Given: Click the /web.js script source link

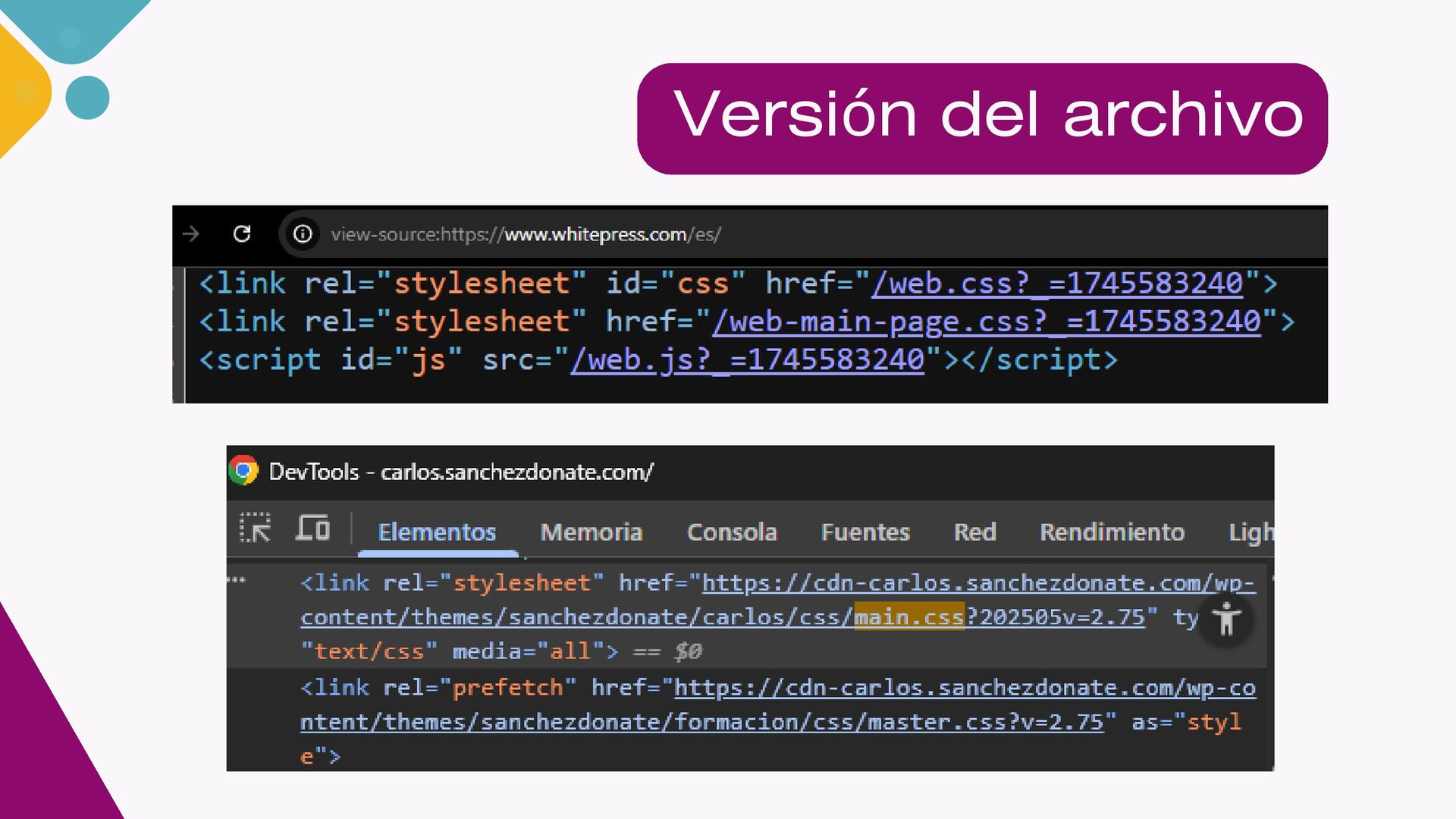Looking at the screenshot, I should (748, 359).
